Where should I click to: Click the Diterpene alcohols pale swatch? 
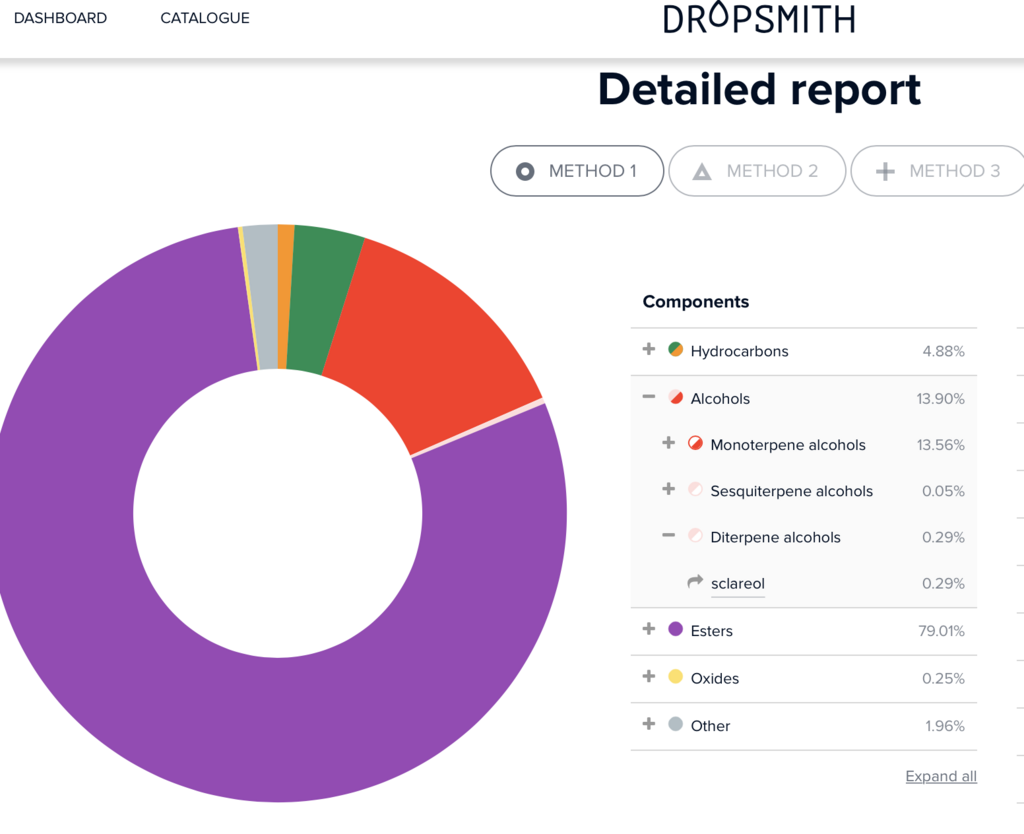(x=695, y=536)
